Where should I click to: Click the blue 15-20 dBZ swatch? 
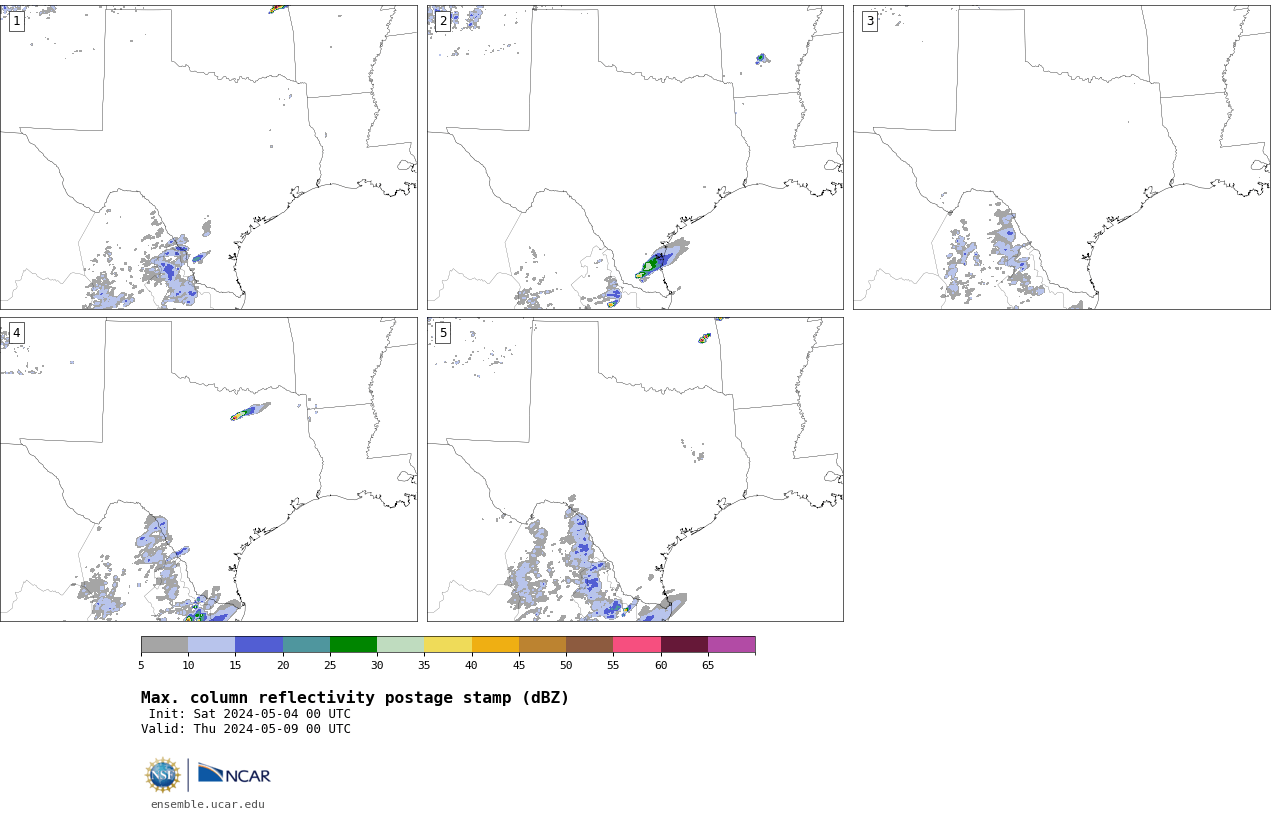pyautogui.click(x=259, y=644)
